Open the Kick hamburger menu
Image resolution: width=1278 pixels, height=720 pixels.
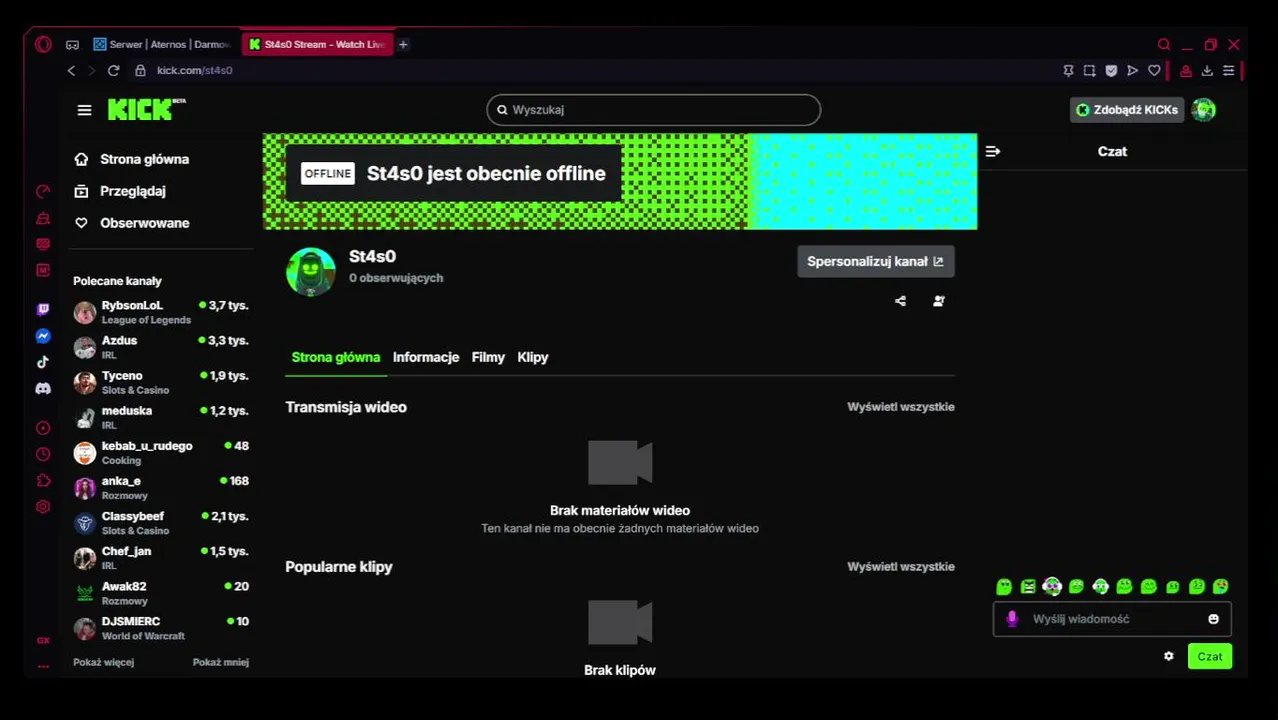pyautogui.click(x=84, y=110)
